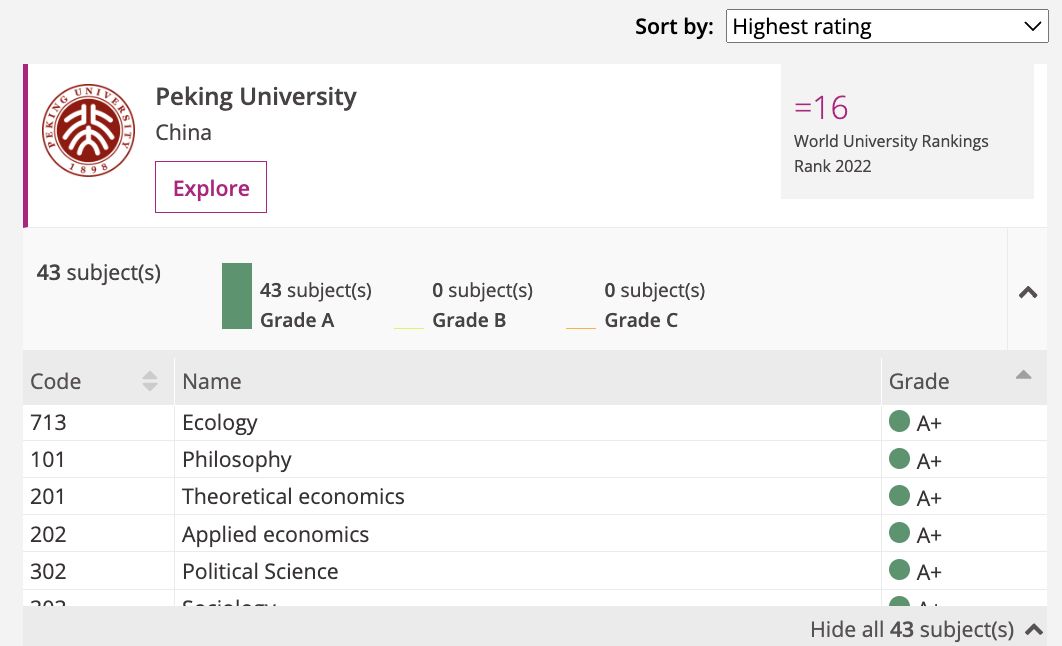Click the Code column sort arrows
Screen dimensions: 1062x646
click(x=150, y=381)
